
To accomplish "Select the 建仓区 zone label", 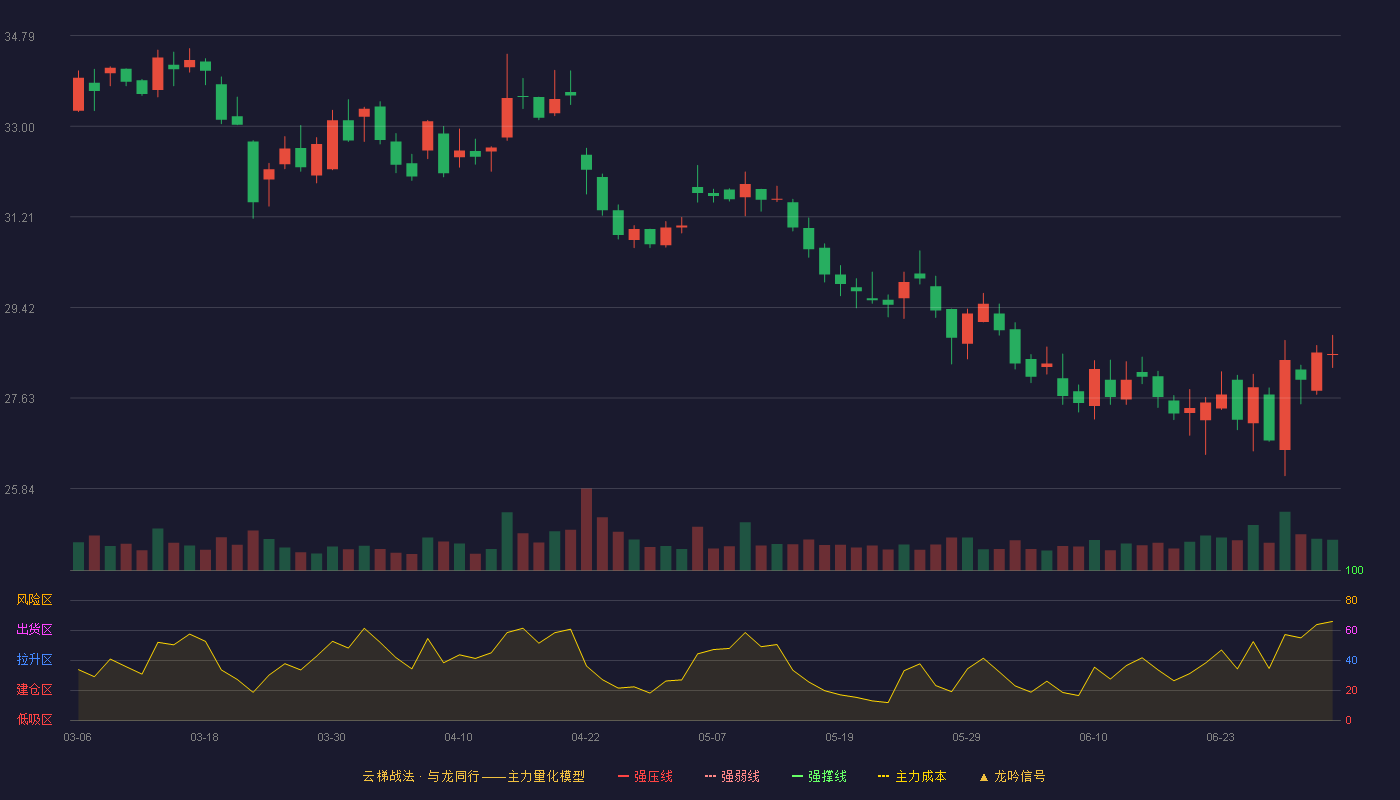I will pos(34,690).
